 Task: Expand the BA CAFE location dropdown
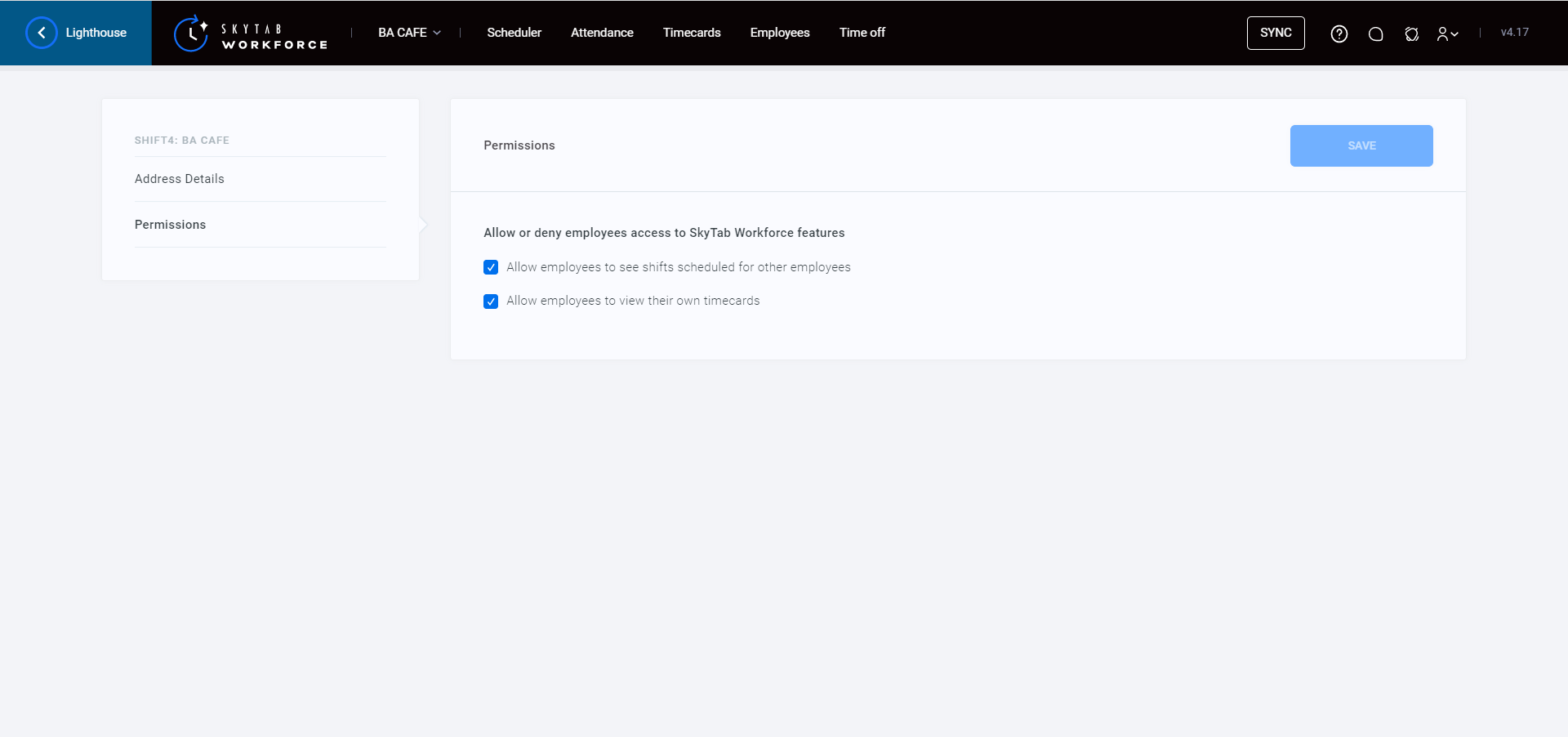point(409,33)
